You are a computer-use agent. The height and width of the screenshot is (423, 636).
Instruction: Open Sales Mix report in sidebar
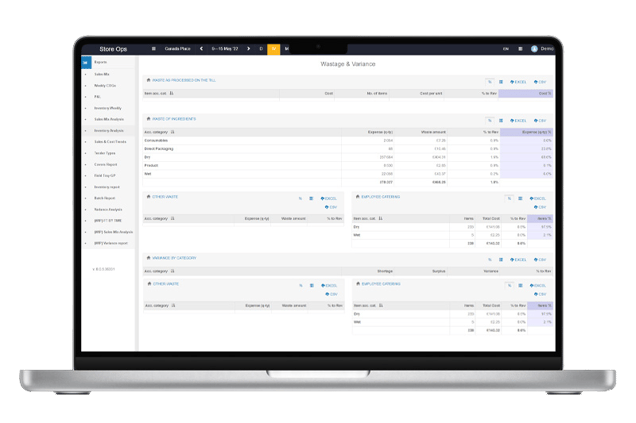pyautogui.click(x=102, y=73)
